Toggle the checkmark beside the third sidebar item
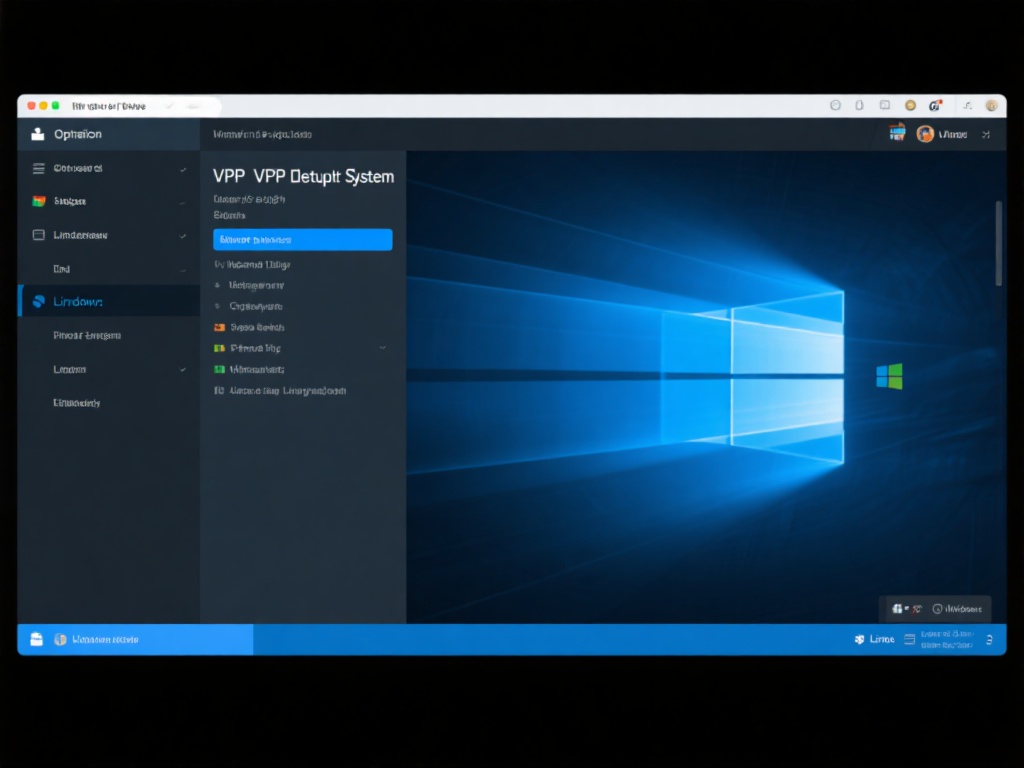This screenshot has width=1024, height=768. 181,235
